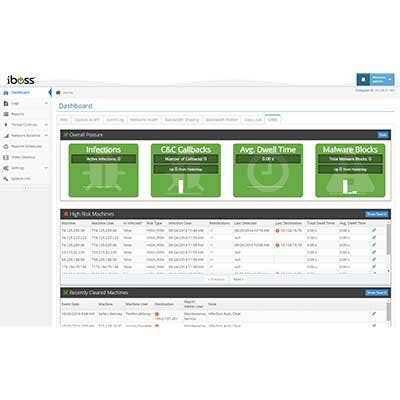Switch to the Bandwidth Shaping tab

(x=182, y=120)
